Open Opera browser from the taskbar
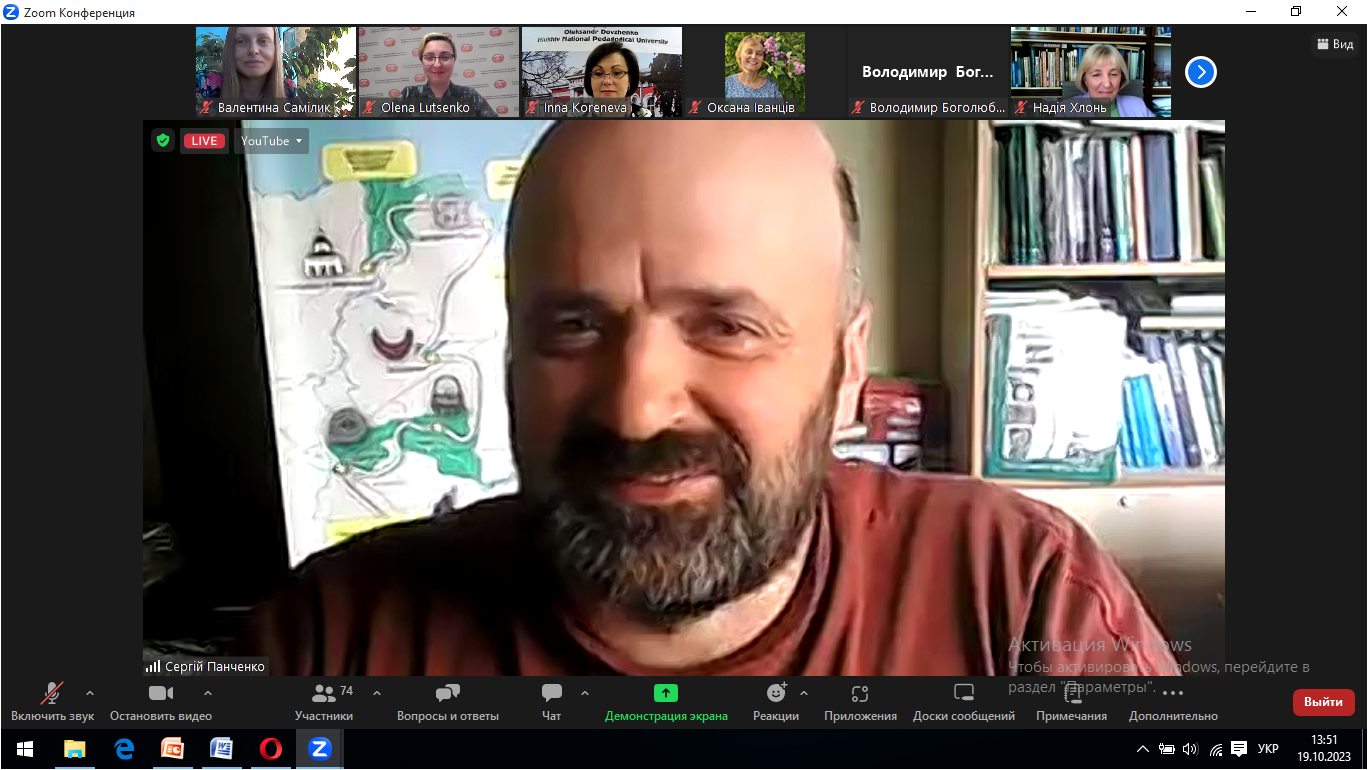The height and width of the screenshot is (770, 1368). point(270,749)
